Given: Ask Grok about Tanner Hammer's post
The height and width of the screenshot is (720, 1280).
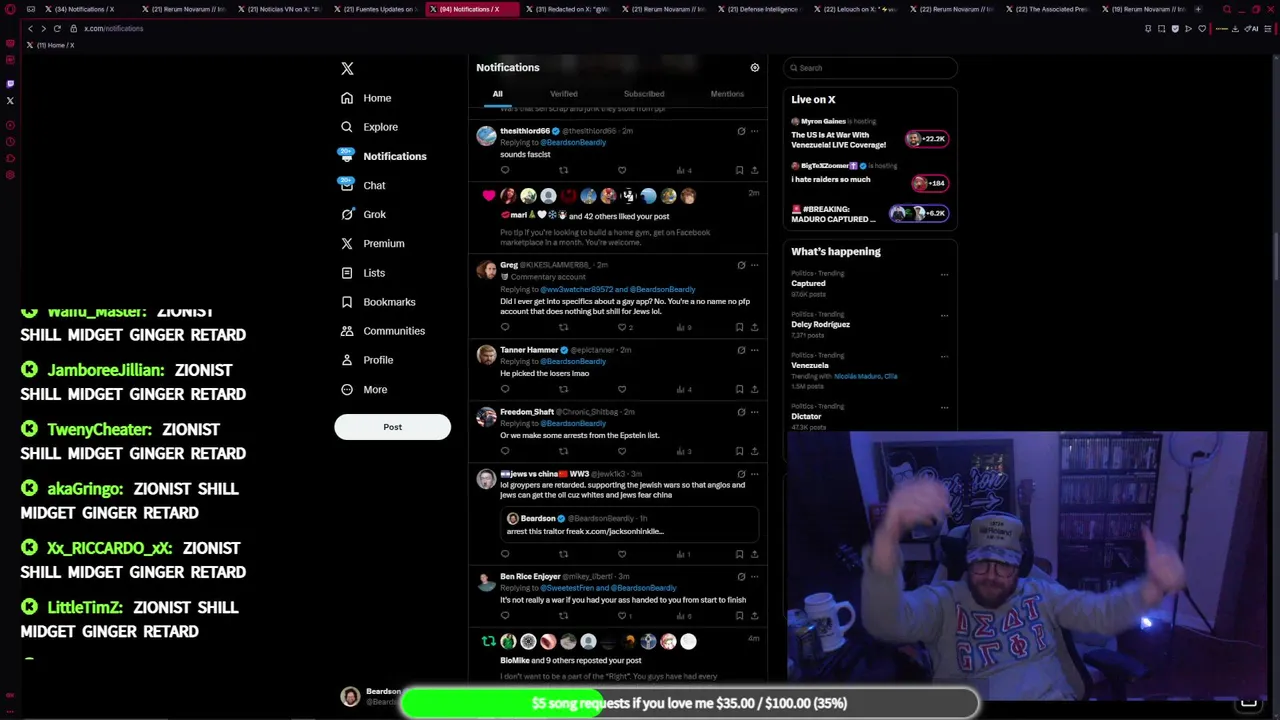Looking at the screenshot, I should 741,350.
